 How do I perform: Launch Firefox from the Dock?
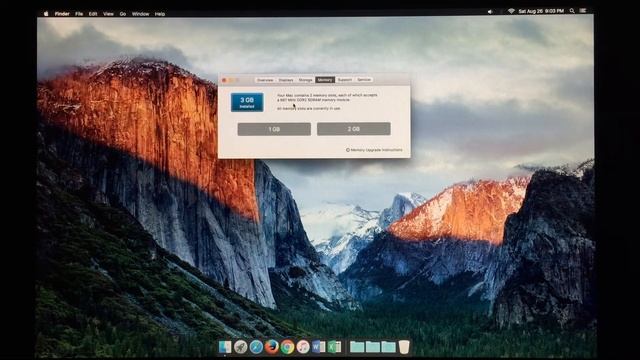pos(271,347)
